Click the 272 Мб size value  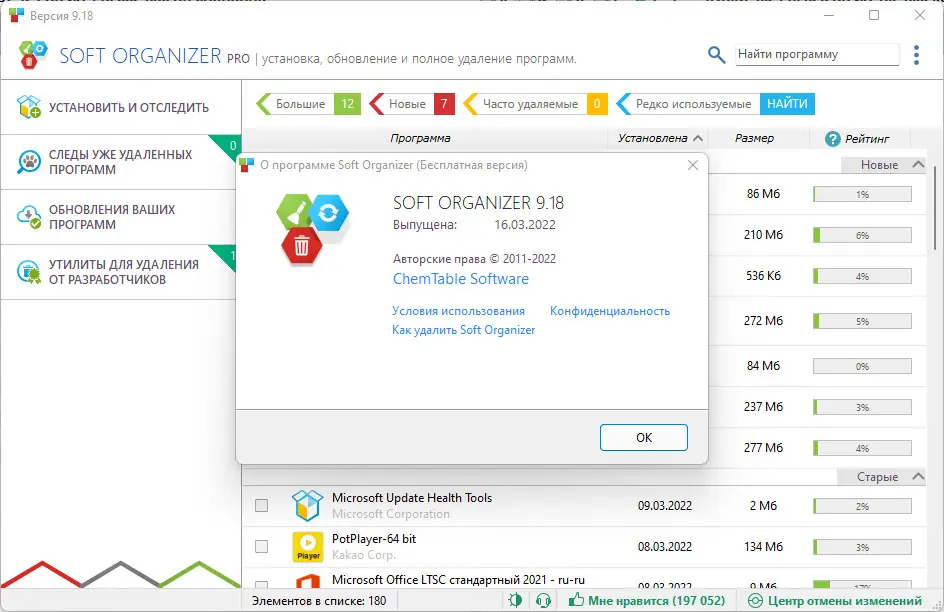(x=763, y=321)
